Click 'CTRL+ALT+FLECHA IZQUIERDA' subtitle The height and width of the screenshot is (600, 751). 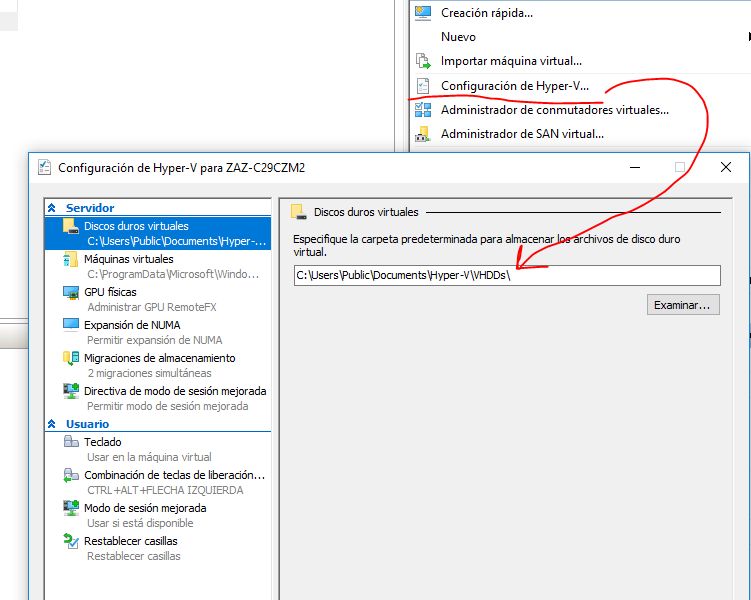point(165,490)
